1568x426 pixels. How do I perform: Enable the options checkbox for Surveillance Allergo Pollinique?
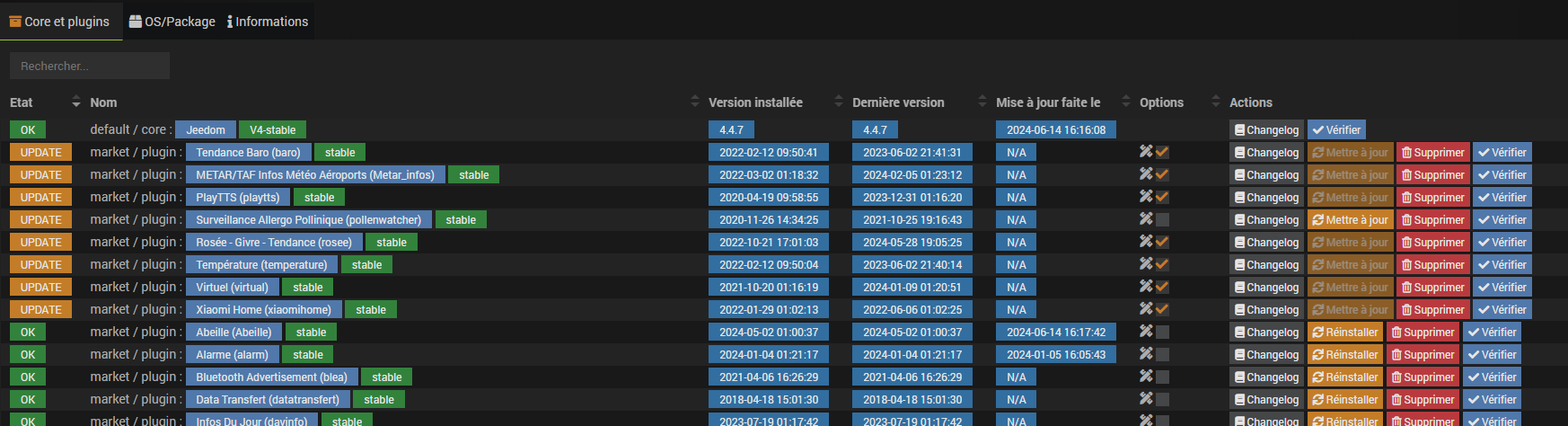coord(1162,220)
